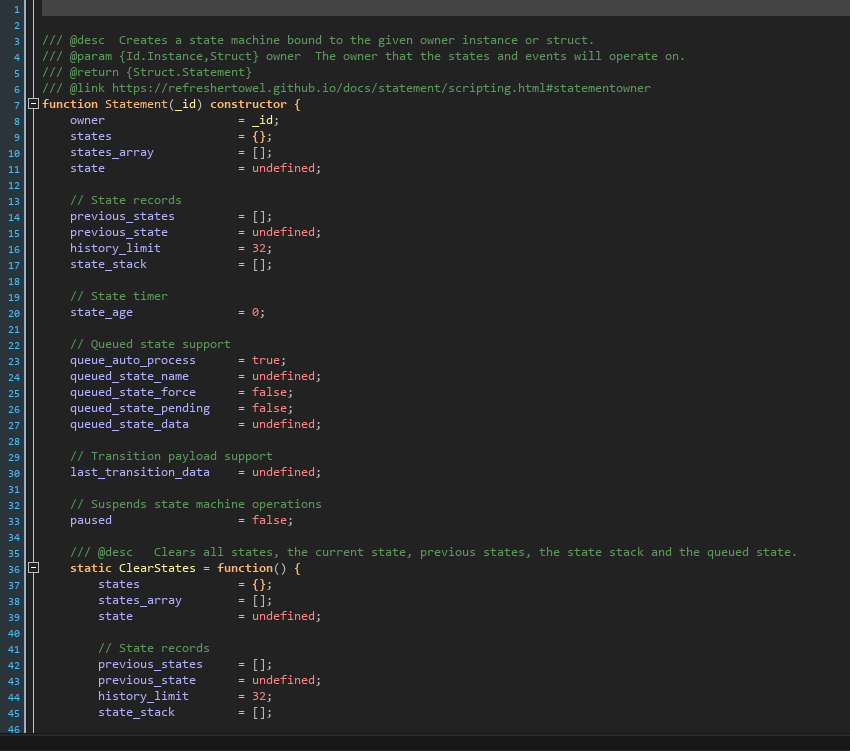Click the constructor keyword
The image size is (850, 751).
[x=248, y=104]
